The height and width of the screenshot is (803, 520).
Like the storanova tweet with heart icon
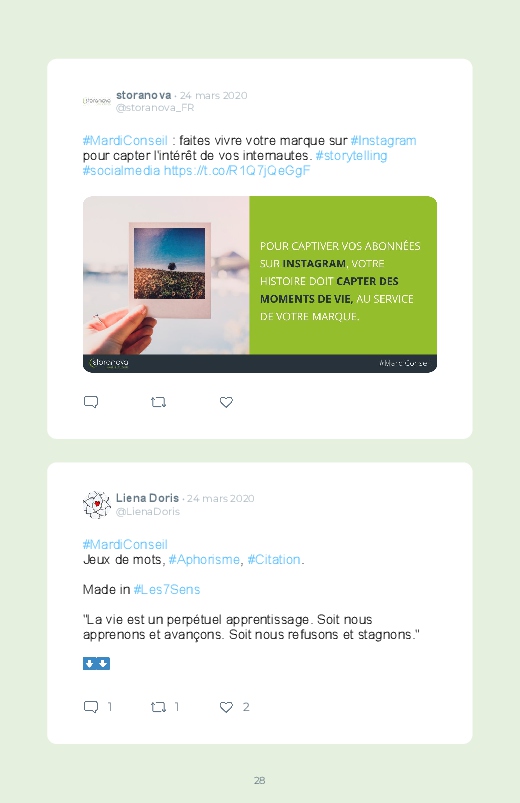tap(226, 403)
